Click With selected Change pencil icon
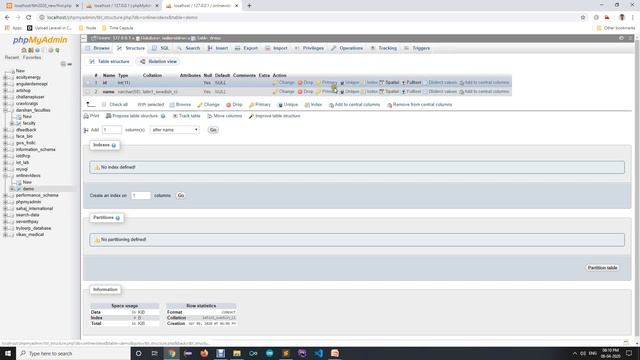 [x=200, y=105]
